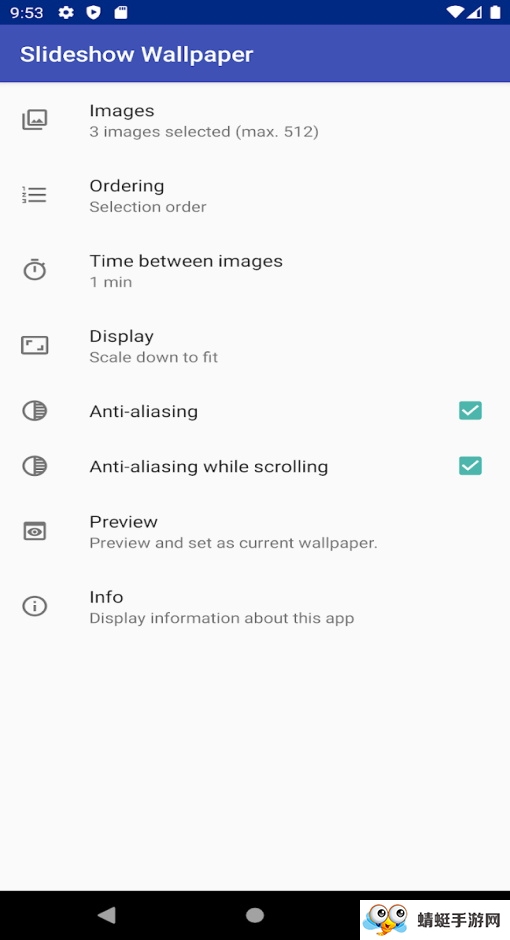The width and height of the screenshot is (510, 940).
Task: Open Ordering setting showing Selection order
Action: click(x=255, y=195)
